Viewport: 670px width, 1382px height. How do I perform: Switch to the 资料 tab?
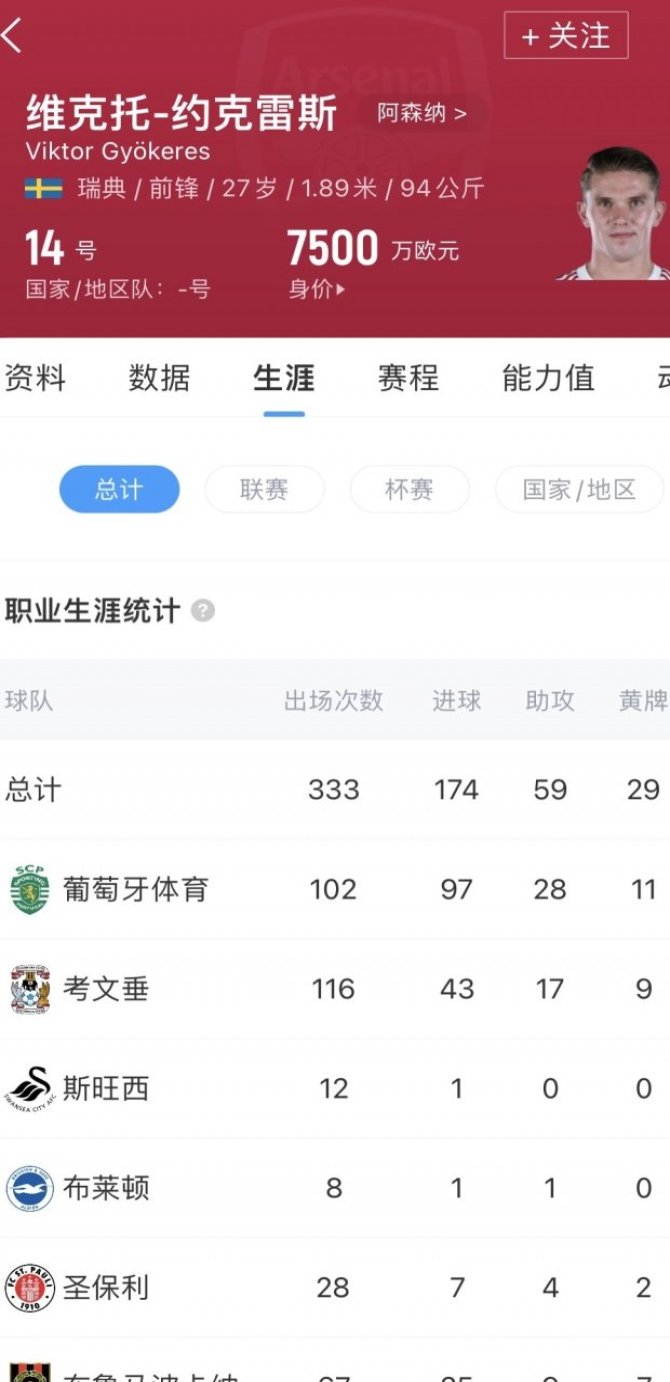[35, 378]
